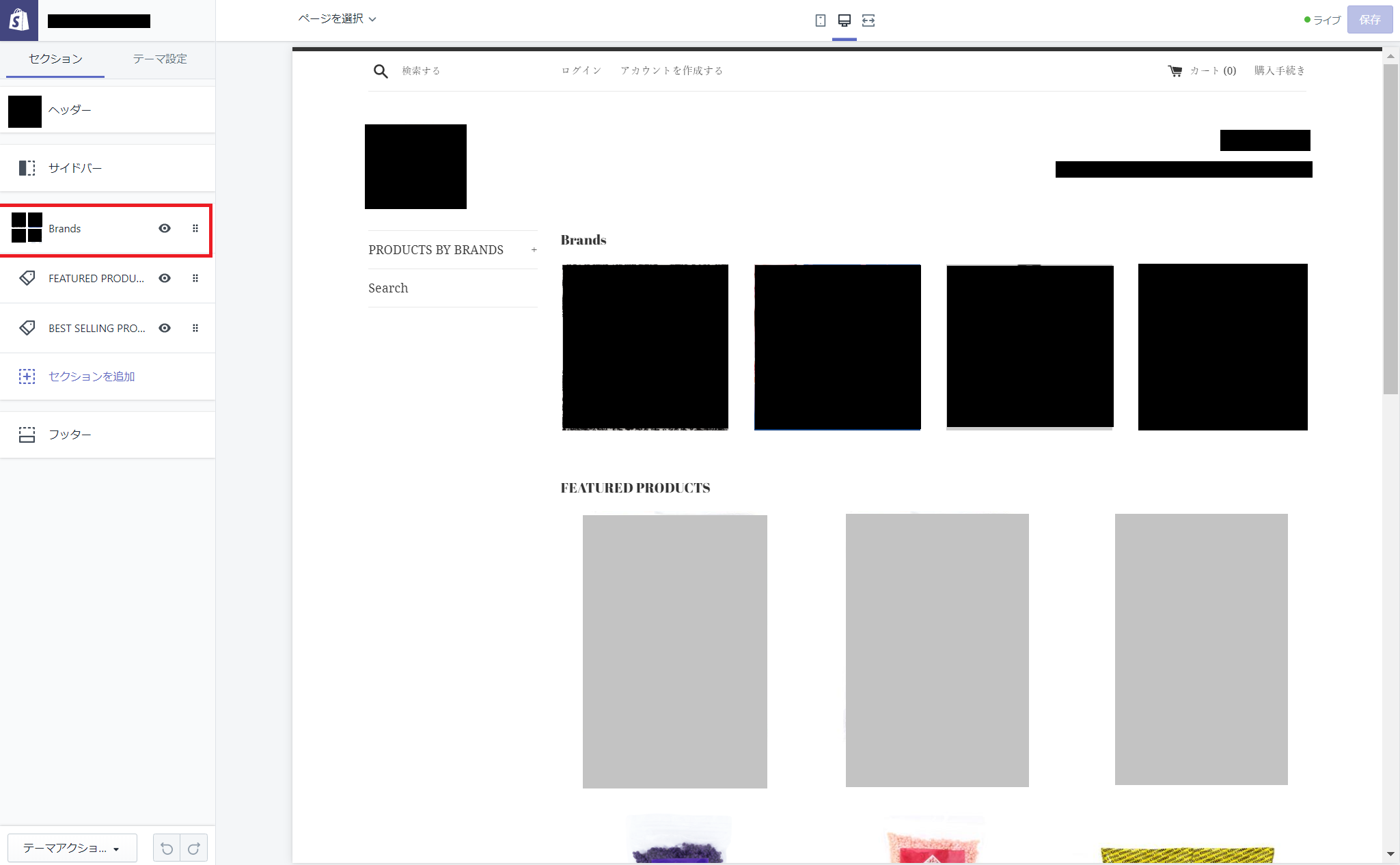Click the first featured product image
Screen dimensions: 1400x865
click(x=675, y=651)
